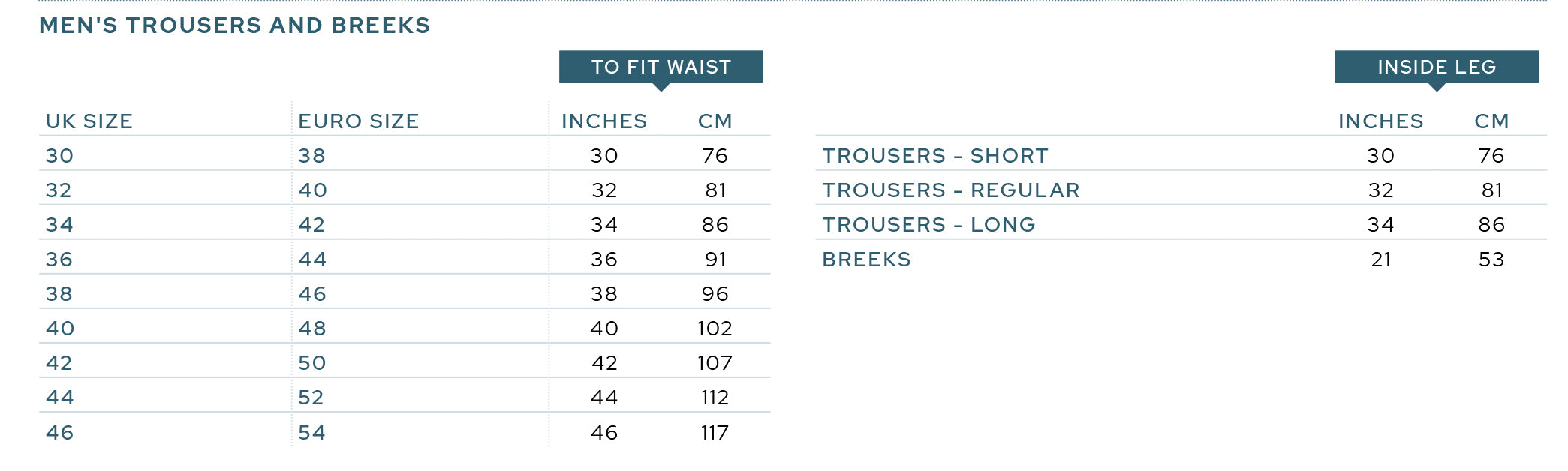This screenshot has width=1568, height=471.
Task: Click the Trousers - Short row label
Action: [x=935, y=156]
